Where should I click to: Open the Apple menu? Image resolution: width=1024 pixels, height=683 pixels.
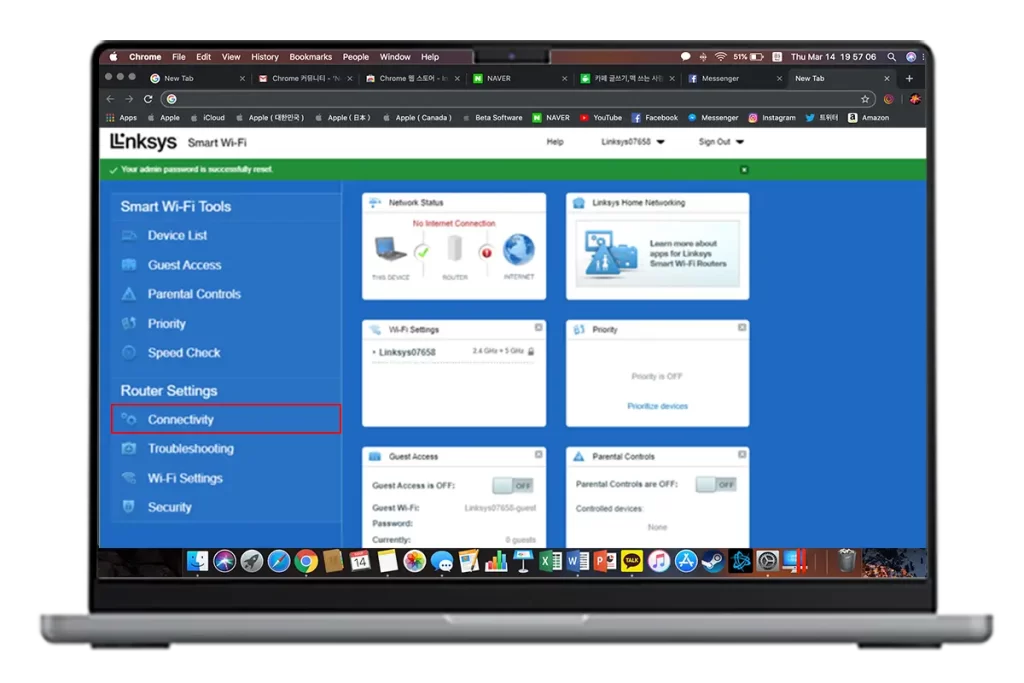point(114,57)
